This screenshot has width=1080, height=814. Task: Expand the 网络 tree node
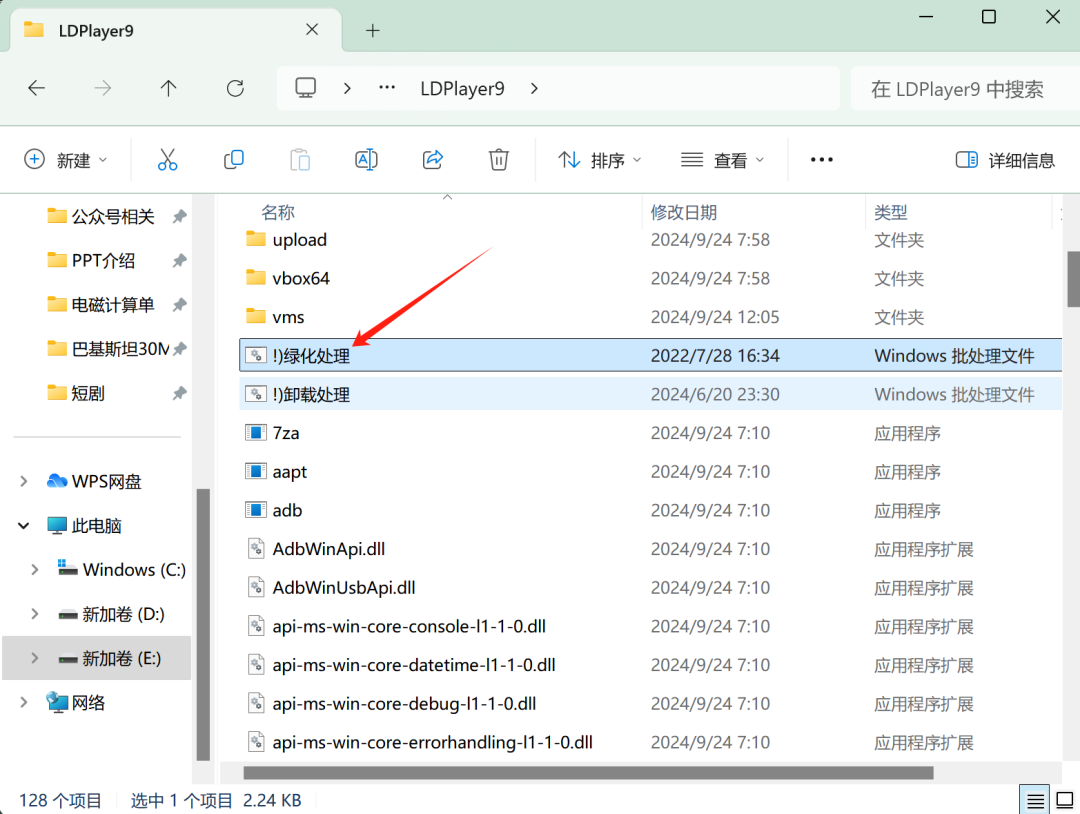23,702
